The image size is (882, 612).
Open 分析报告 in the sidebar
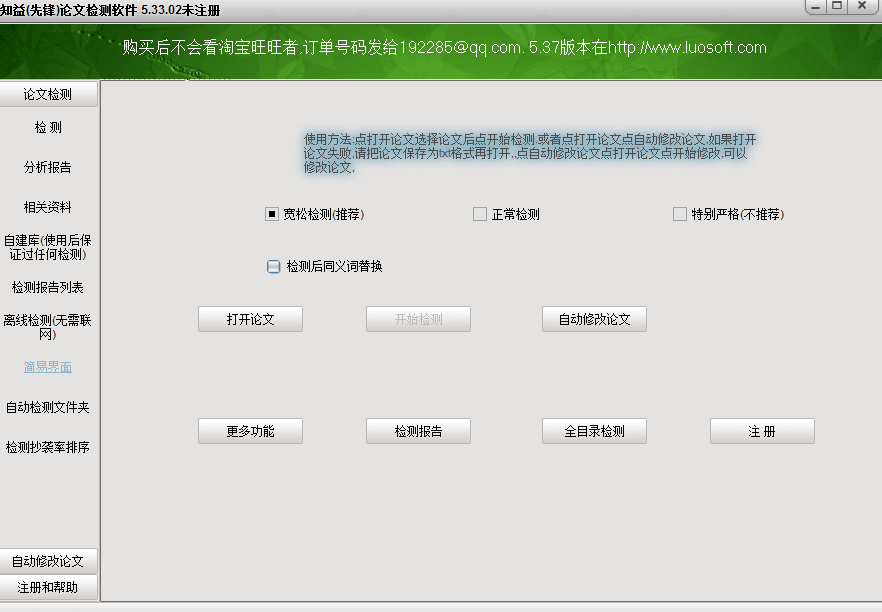48,167
